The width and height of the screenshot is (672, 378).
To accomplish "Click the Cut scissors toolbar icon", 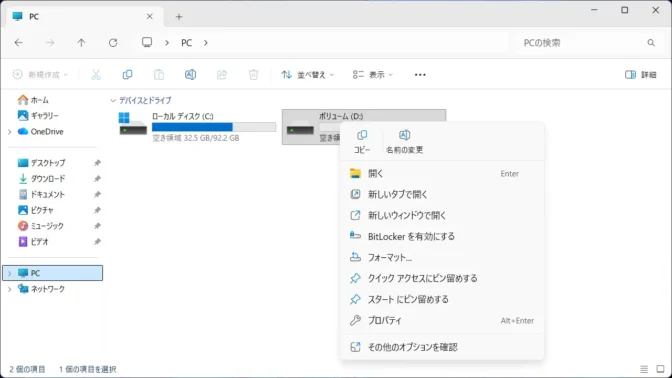I will pyautogui.click(x=96, y=75).
